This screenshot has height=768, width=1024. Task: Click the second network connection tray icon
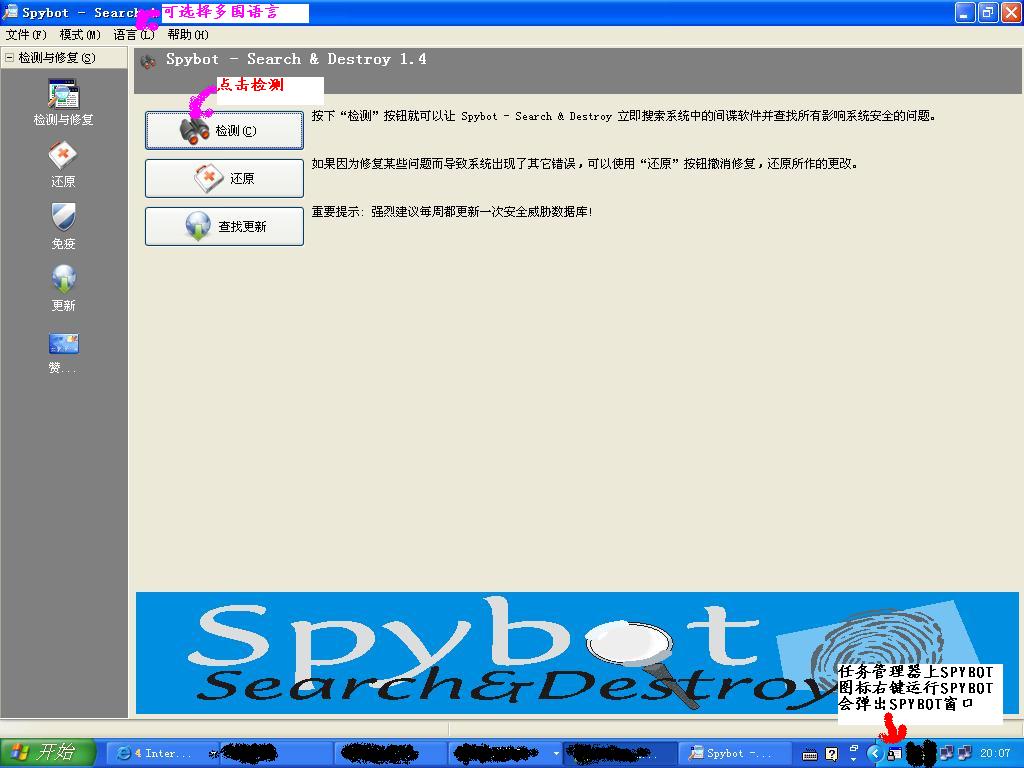tap(965, 753)
